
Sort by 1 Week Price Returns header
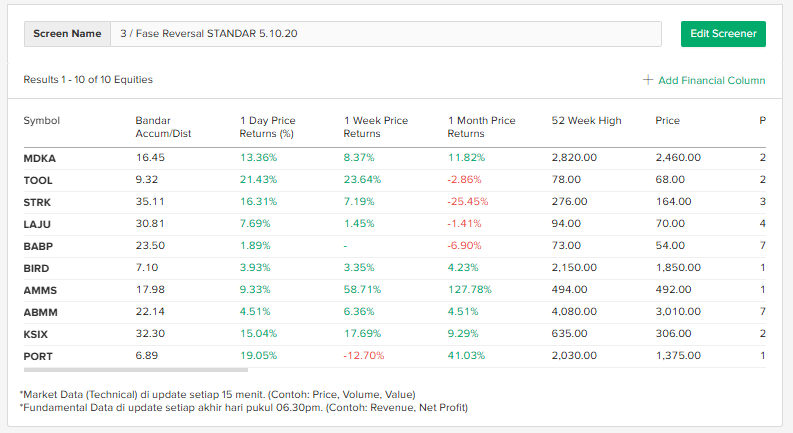click(x=376, y=127)
